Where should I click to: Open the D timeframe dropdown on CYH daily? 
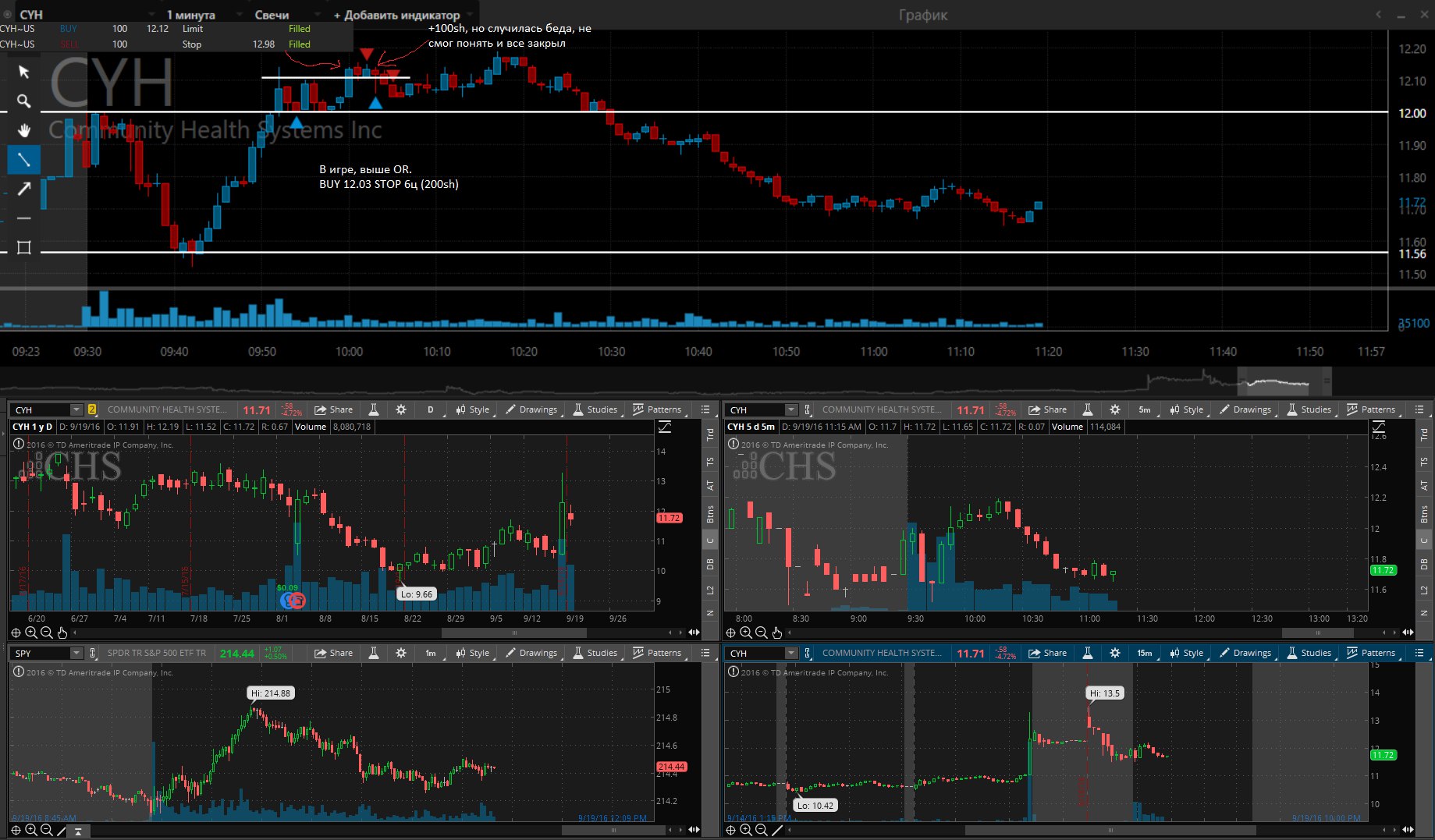point(431,409)
